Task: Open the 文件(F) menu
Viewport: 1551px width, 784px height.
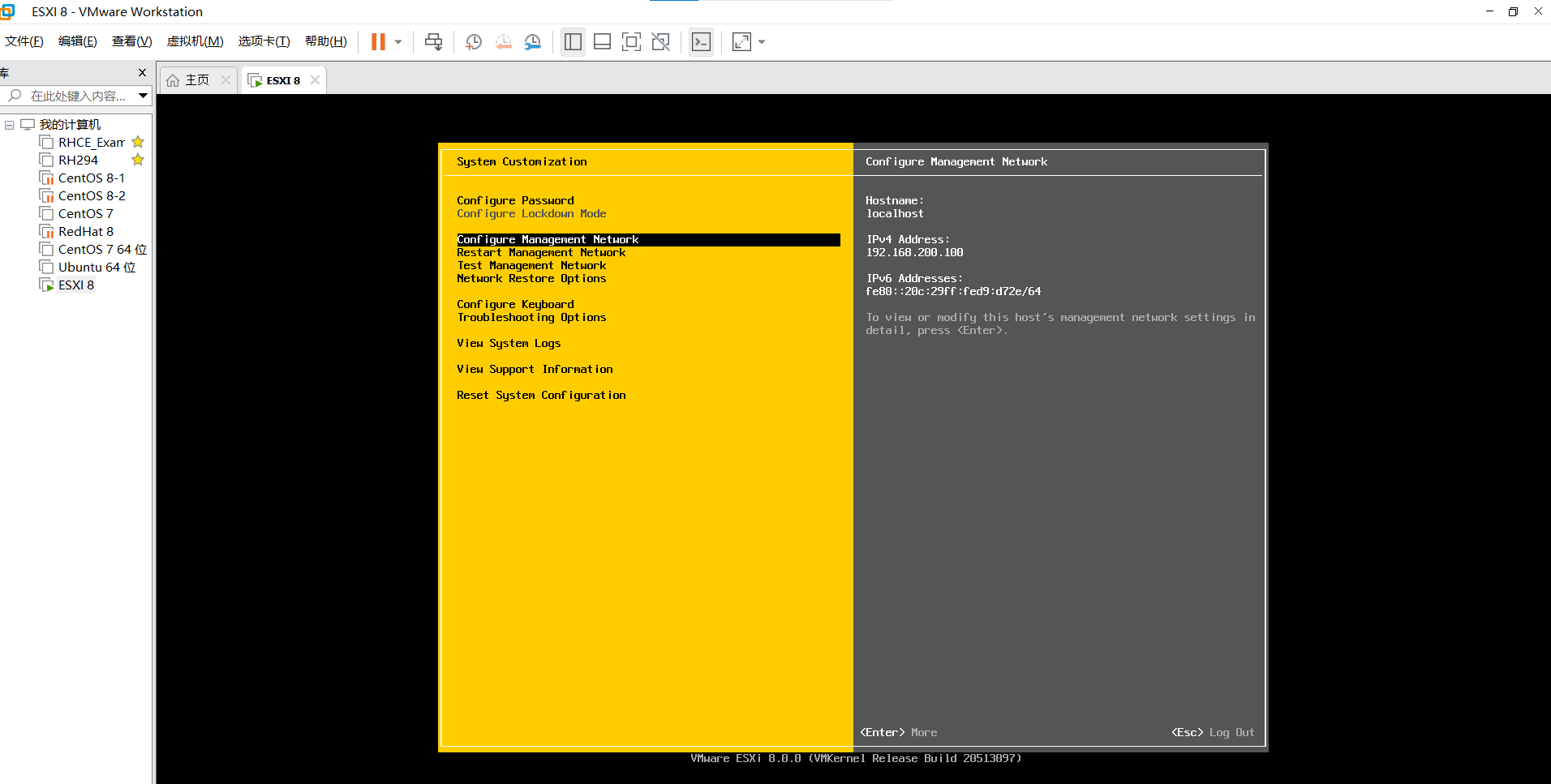Action: 24,41
